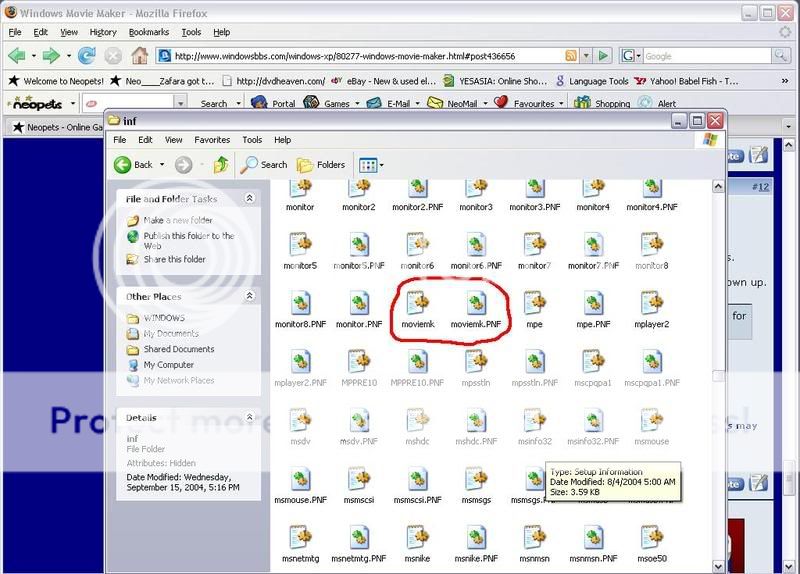This screenshot has height=574, width=800.
Task: Select the monitor.PNF file icon
Action: point(359,304)
